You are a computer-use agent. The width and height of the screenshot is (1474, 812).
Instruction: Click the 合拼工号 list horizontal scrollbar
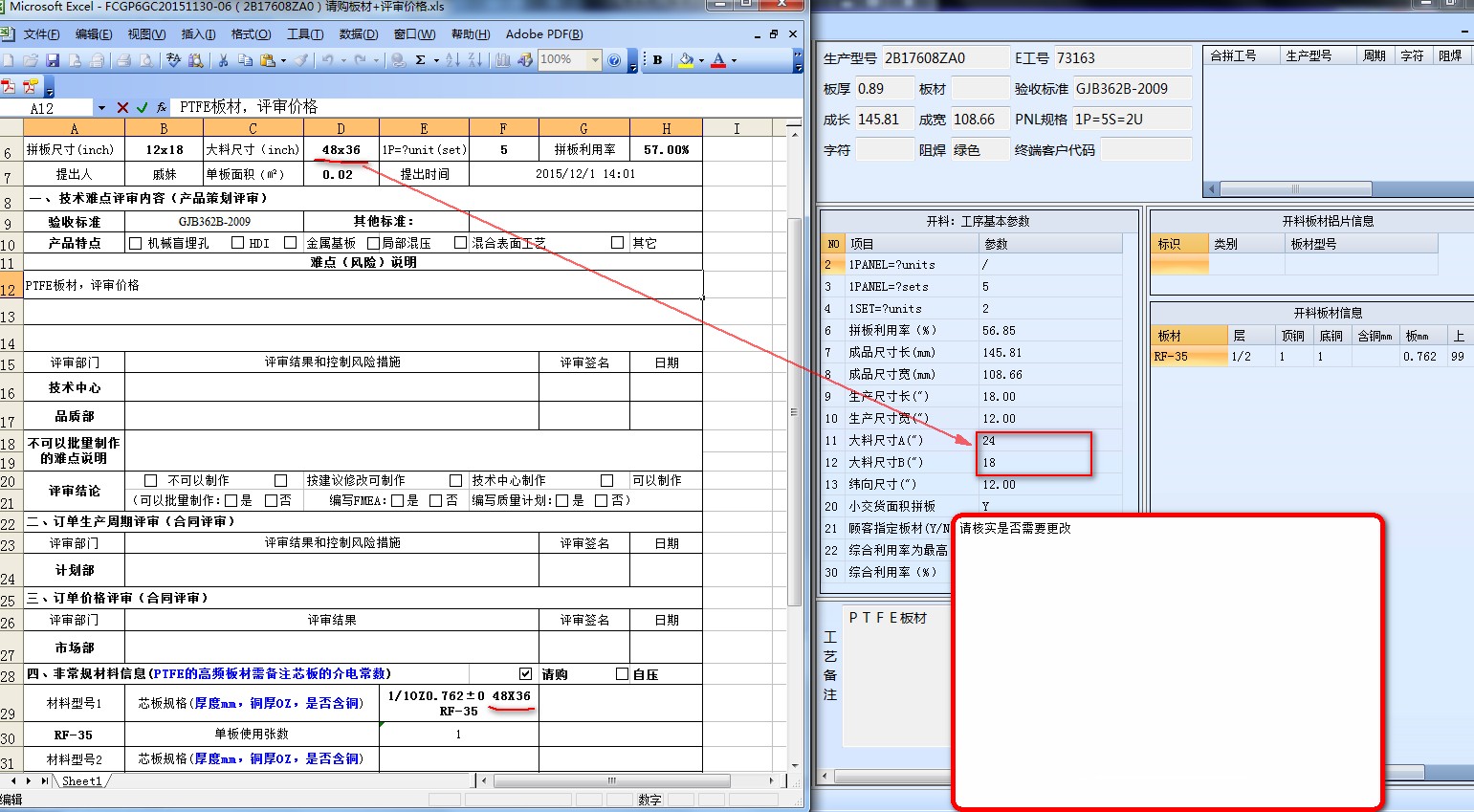tap(1295, 188)
